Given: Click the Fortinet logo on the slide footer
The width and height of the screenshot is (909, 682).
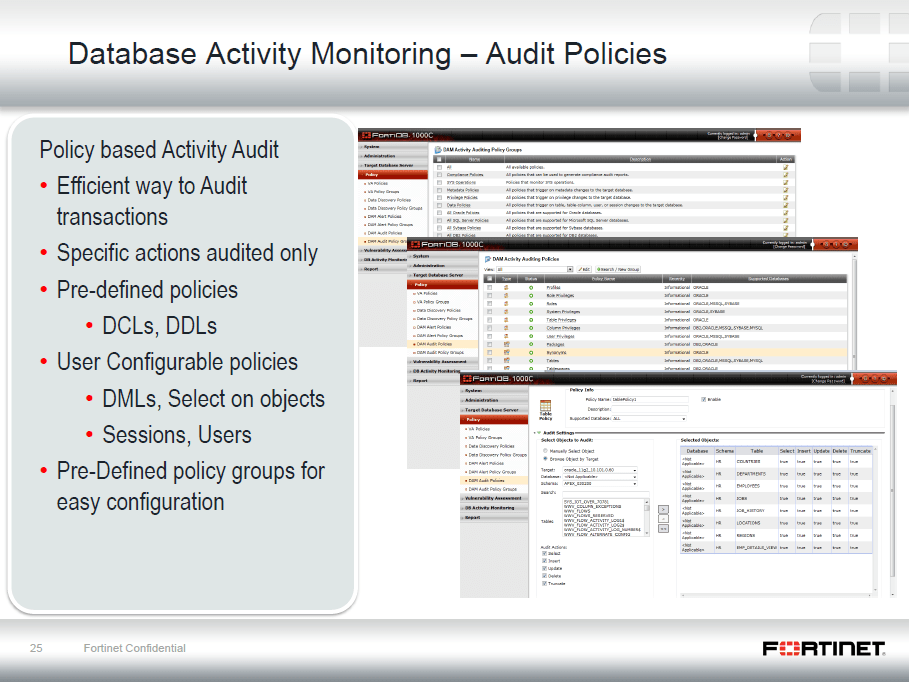Looking at the screenshot, I should [x=824, y=648].
